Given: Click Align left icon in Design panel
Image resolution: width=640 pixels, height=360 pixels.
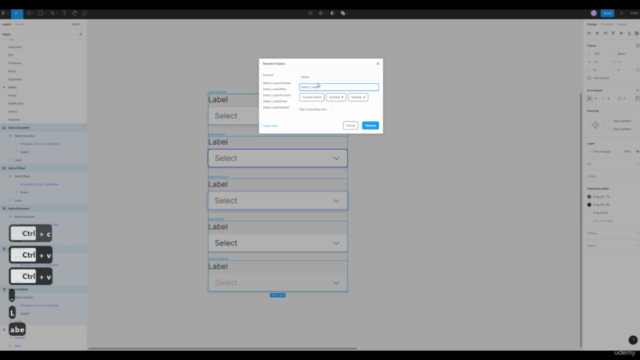Looking at the screenshot, I should point(589,33).
